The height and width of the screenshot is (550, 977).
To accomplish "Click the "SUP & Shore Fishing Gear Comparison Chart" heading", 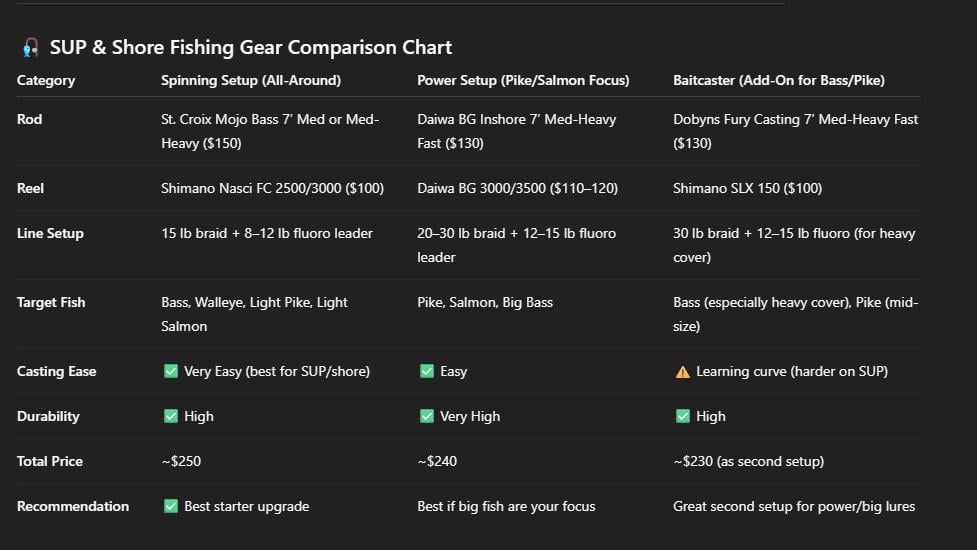I will pos(251,48).
